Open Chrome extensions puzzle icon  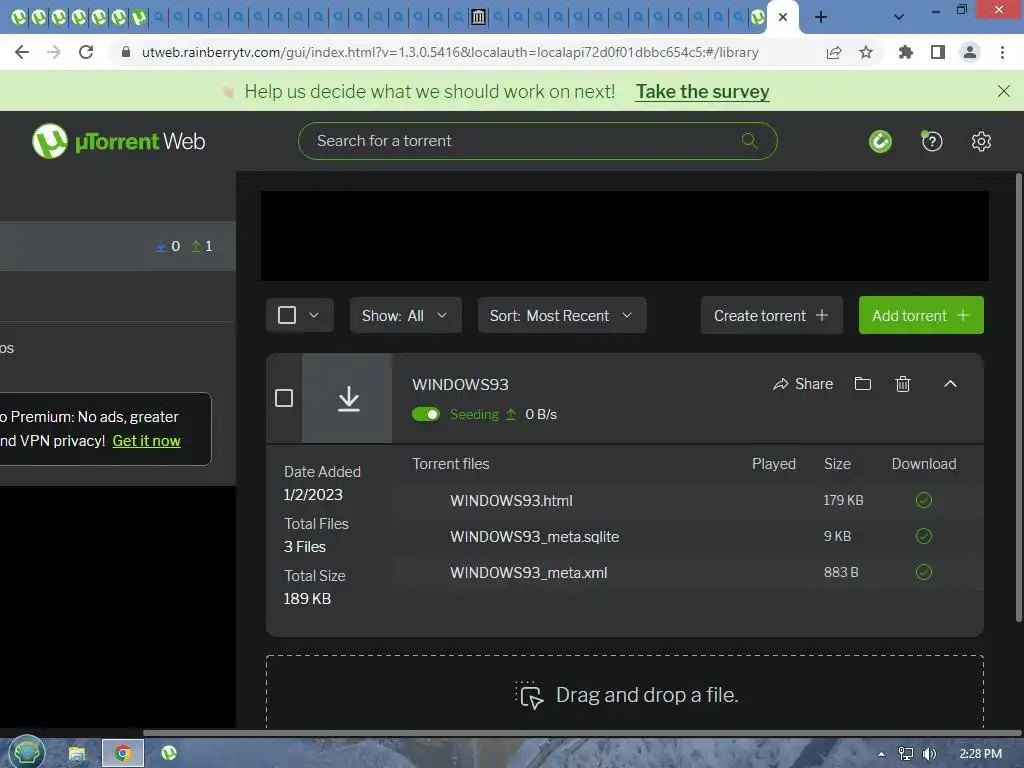(x=905, y=52)
